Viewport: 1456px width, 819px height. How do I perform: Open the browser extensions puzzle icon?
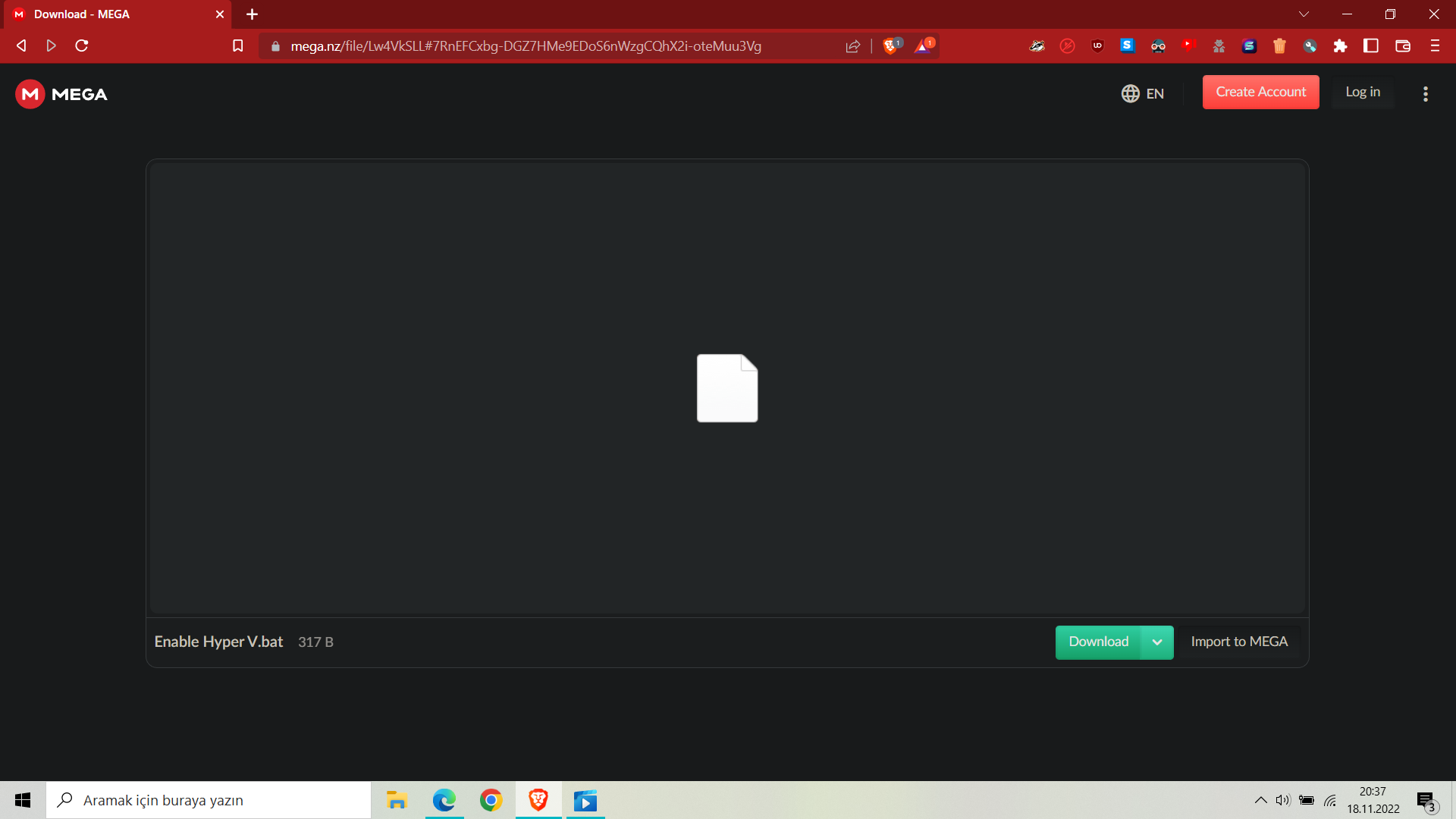click(1340, 46)
